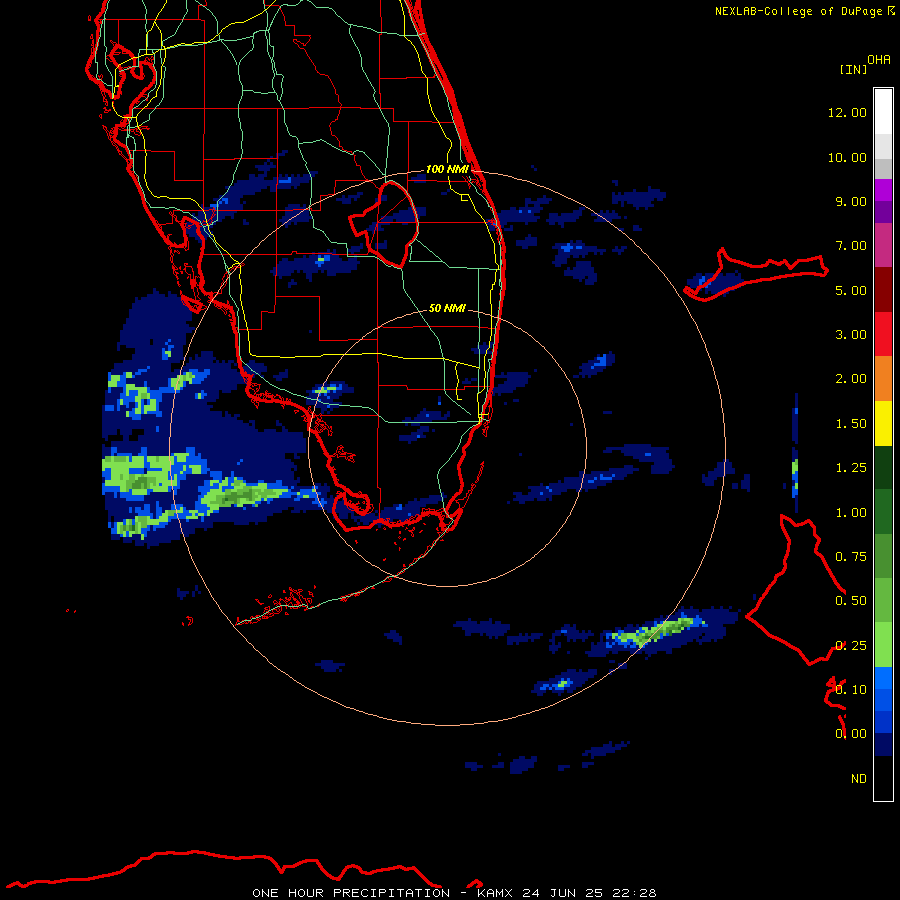Click the dark red 5.00 color swatch
Image resolution: width=900 pixels, height=900 pixels.
tap(883, 290)
